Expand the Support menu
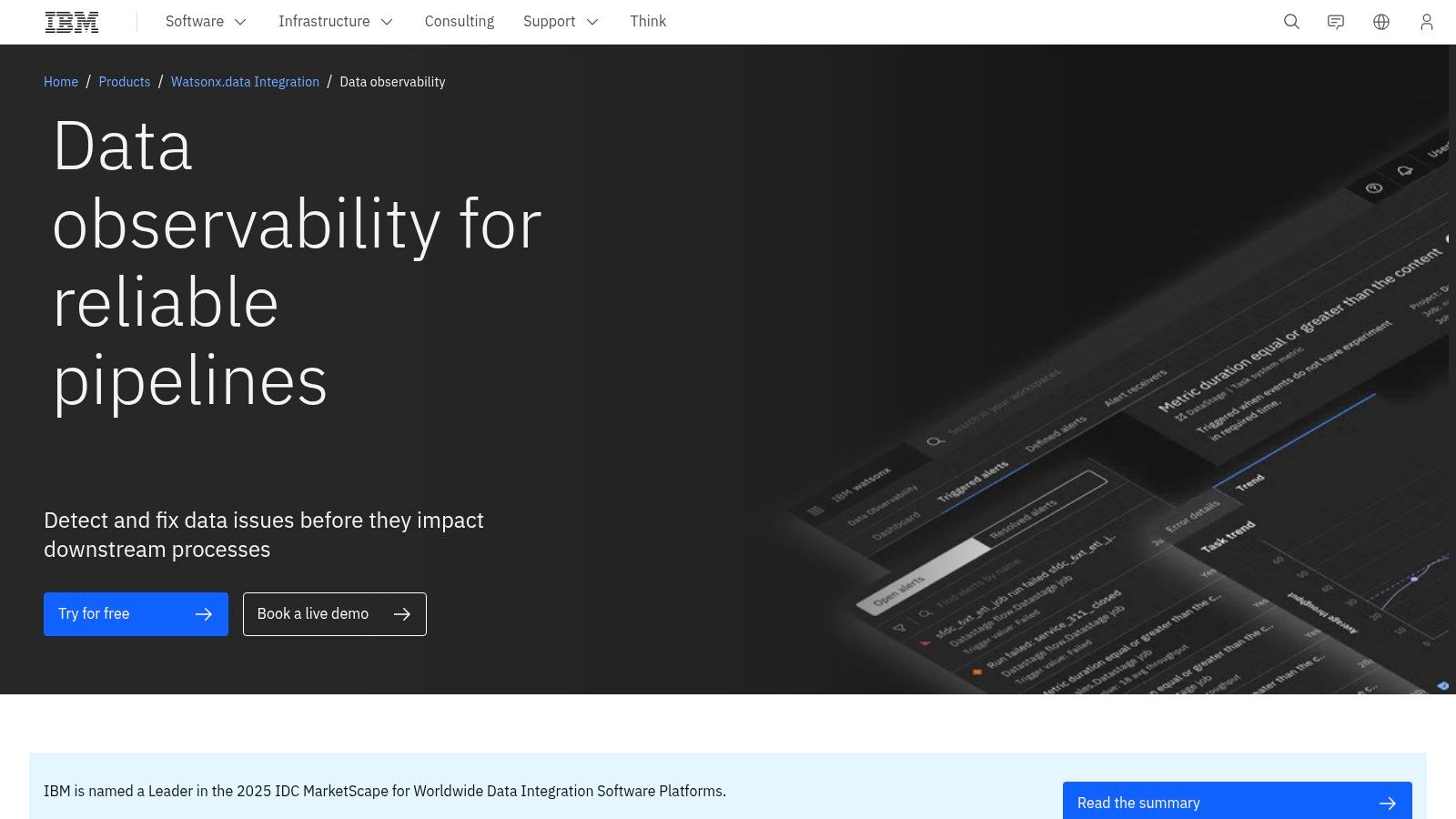 click(561, 22)
